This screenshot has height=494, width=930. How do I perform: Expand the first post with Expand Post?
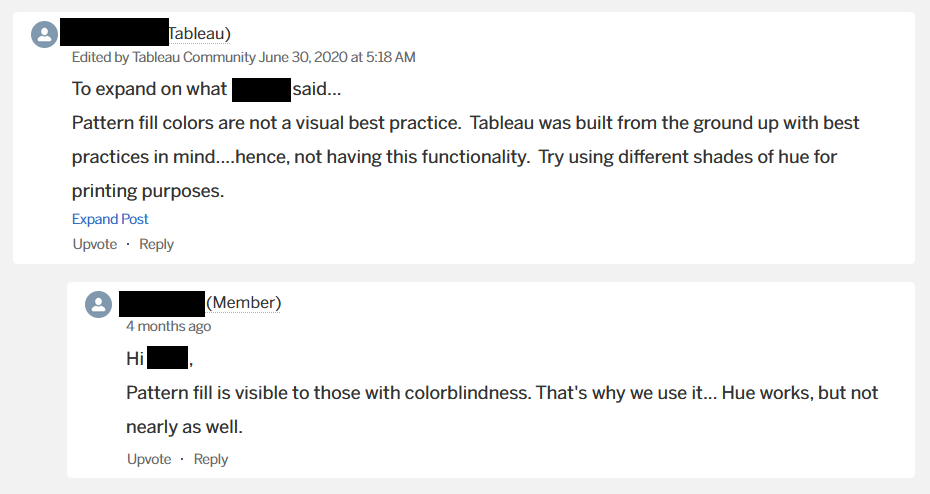[x=110, y=219]
